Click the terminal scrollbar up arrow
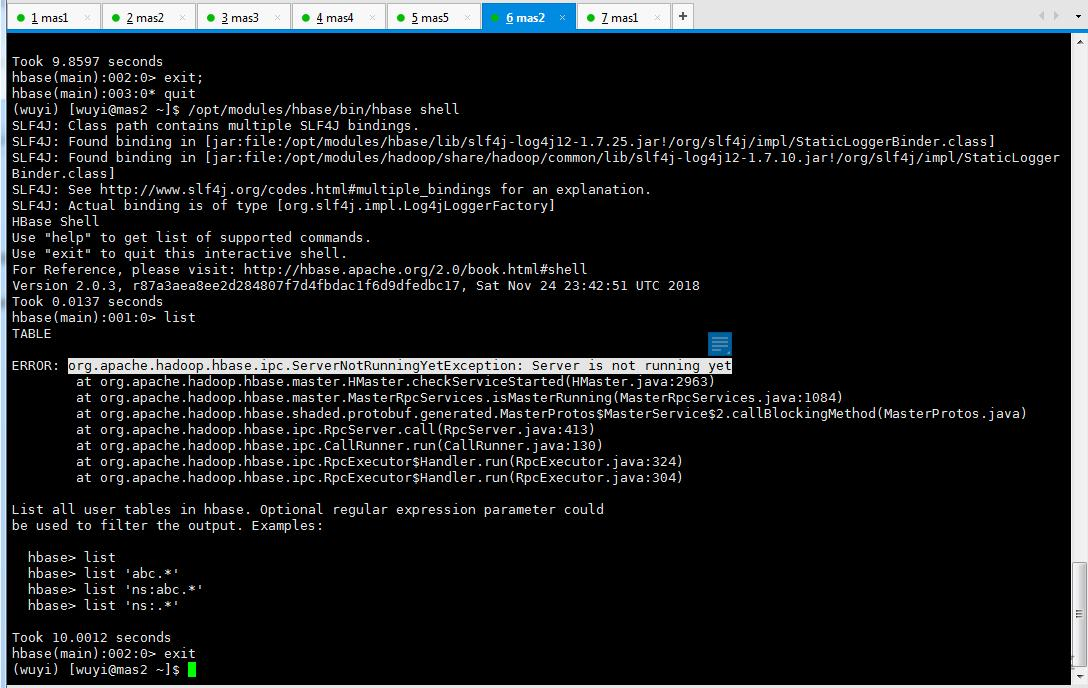Image resolution: width=1088 pixels, height=688 pixels. pyautogui.click(x=1080, y=42)
